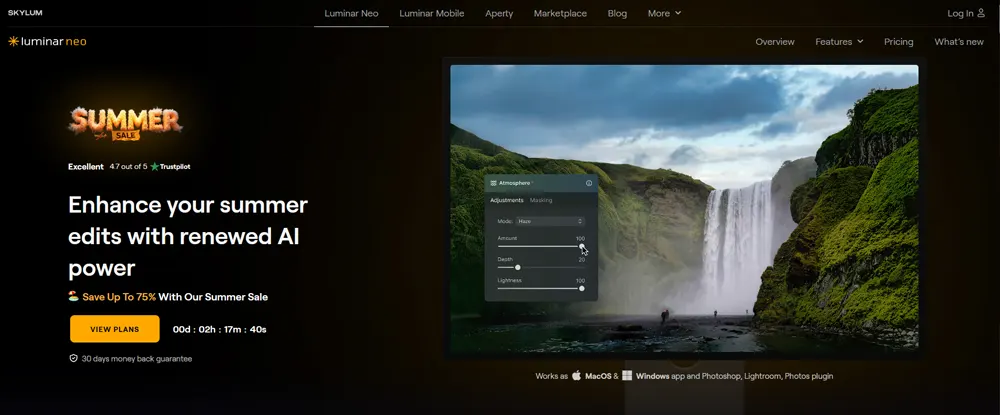
Task: Click the Atmosphere panel info icon
Action: 588,183
